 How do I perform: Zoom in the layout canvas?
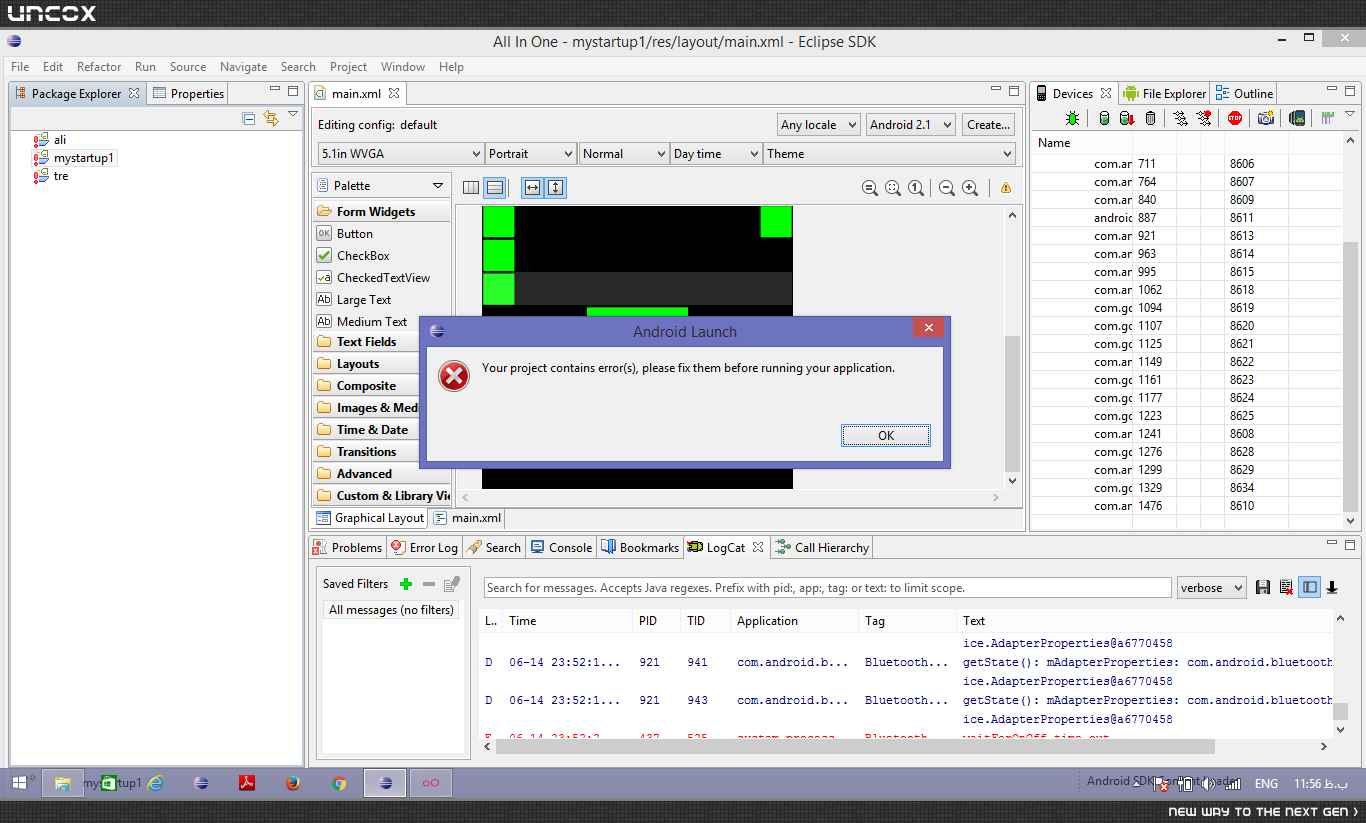tap(970, 188)
